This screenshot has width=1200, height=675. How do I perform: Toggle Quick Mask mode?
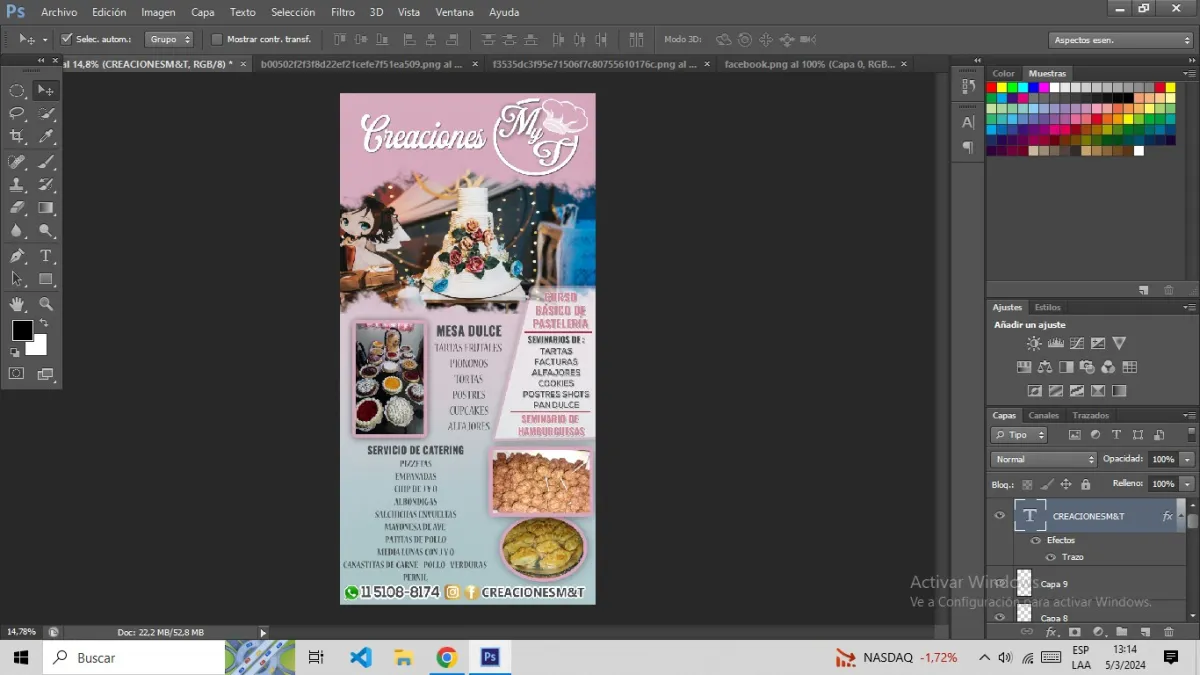pyautogui.click(x=17, y=374)
